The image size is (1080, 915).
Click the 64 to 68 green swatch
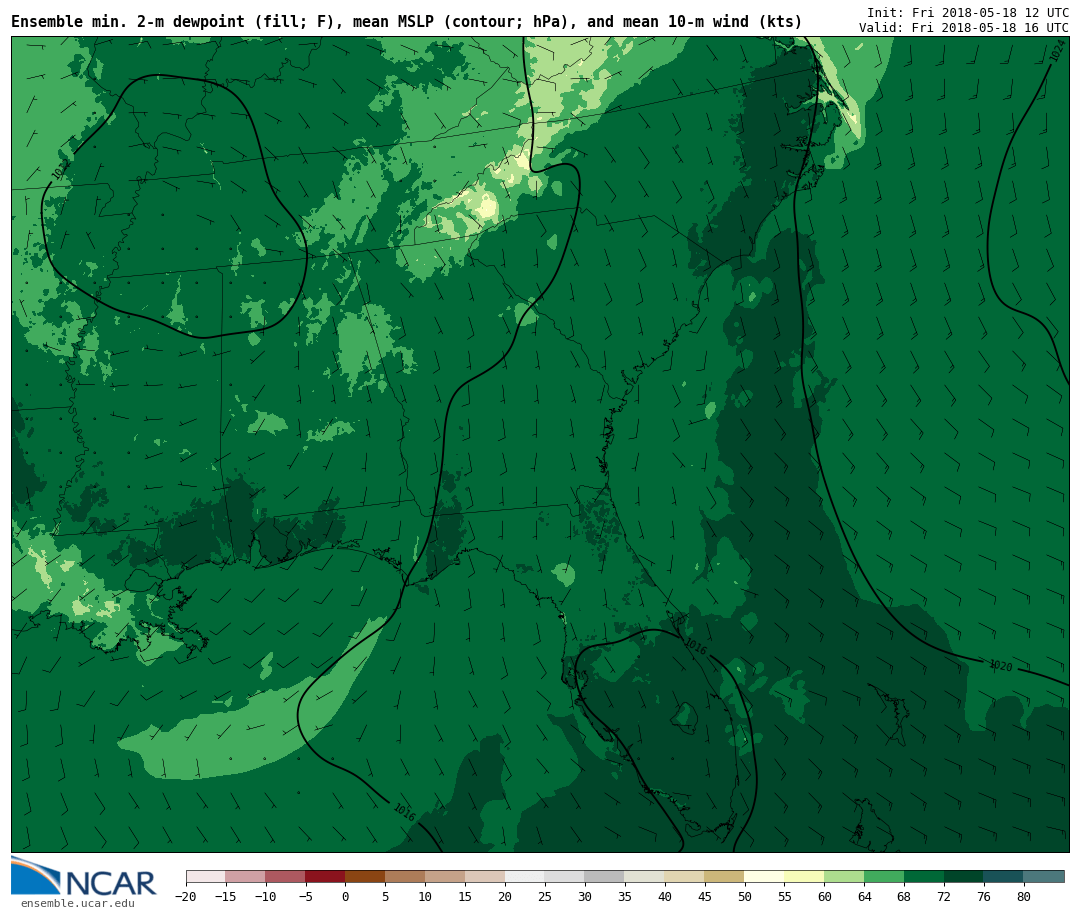(884, 876)
